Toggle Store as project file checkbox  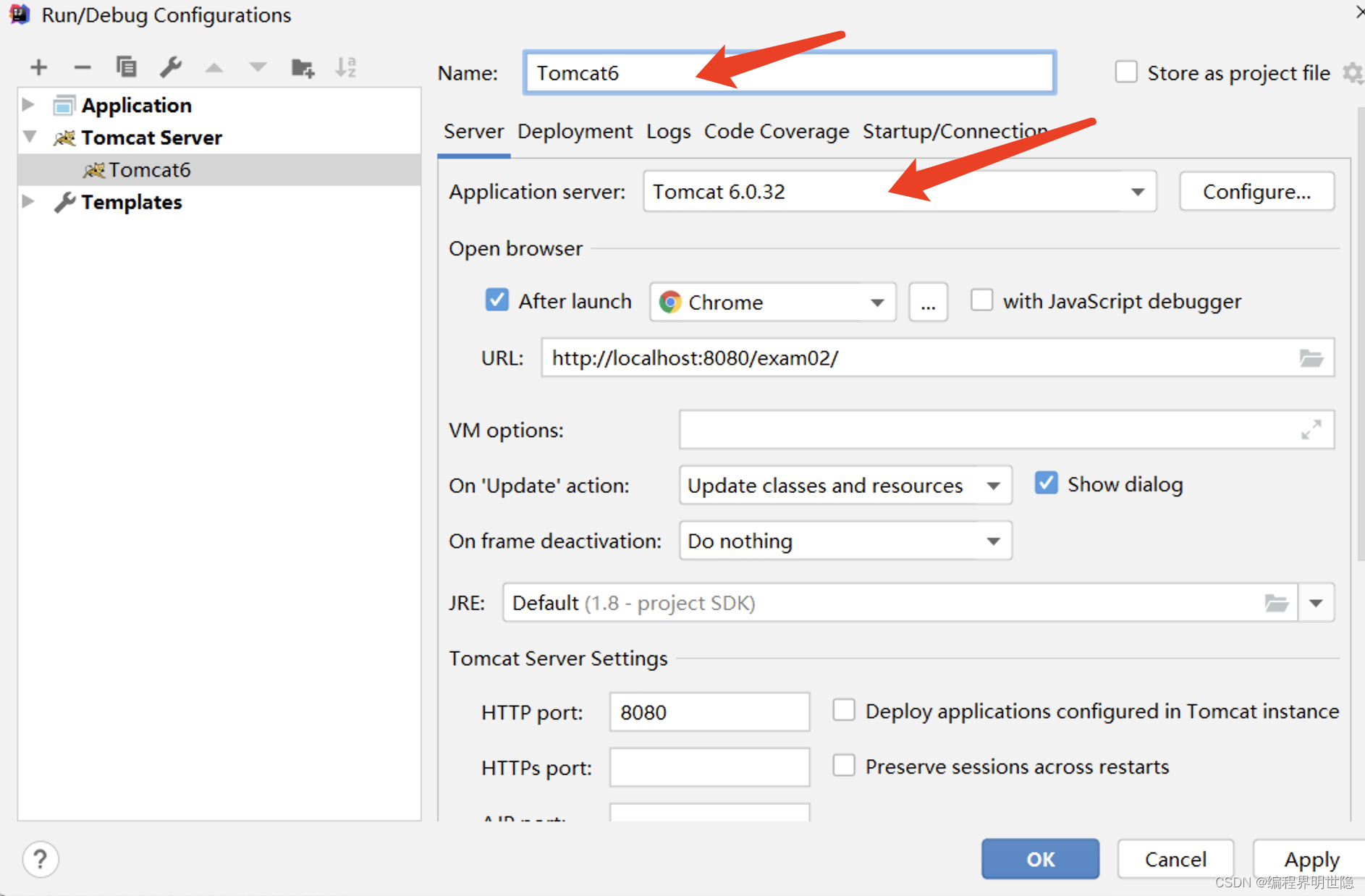[1126, 72]
